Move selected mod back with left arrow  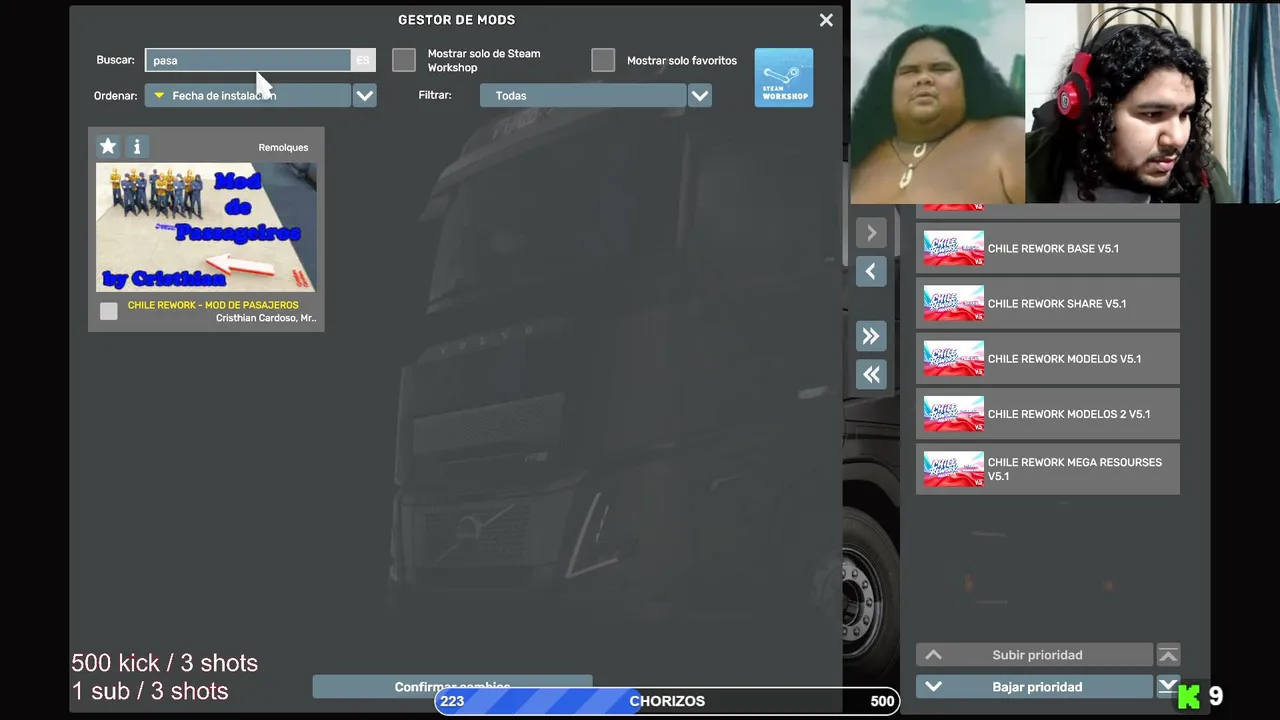point(871,271)
